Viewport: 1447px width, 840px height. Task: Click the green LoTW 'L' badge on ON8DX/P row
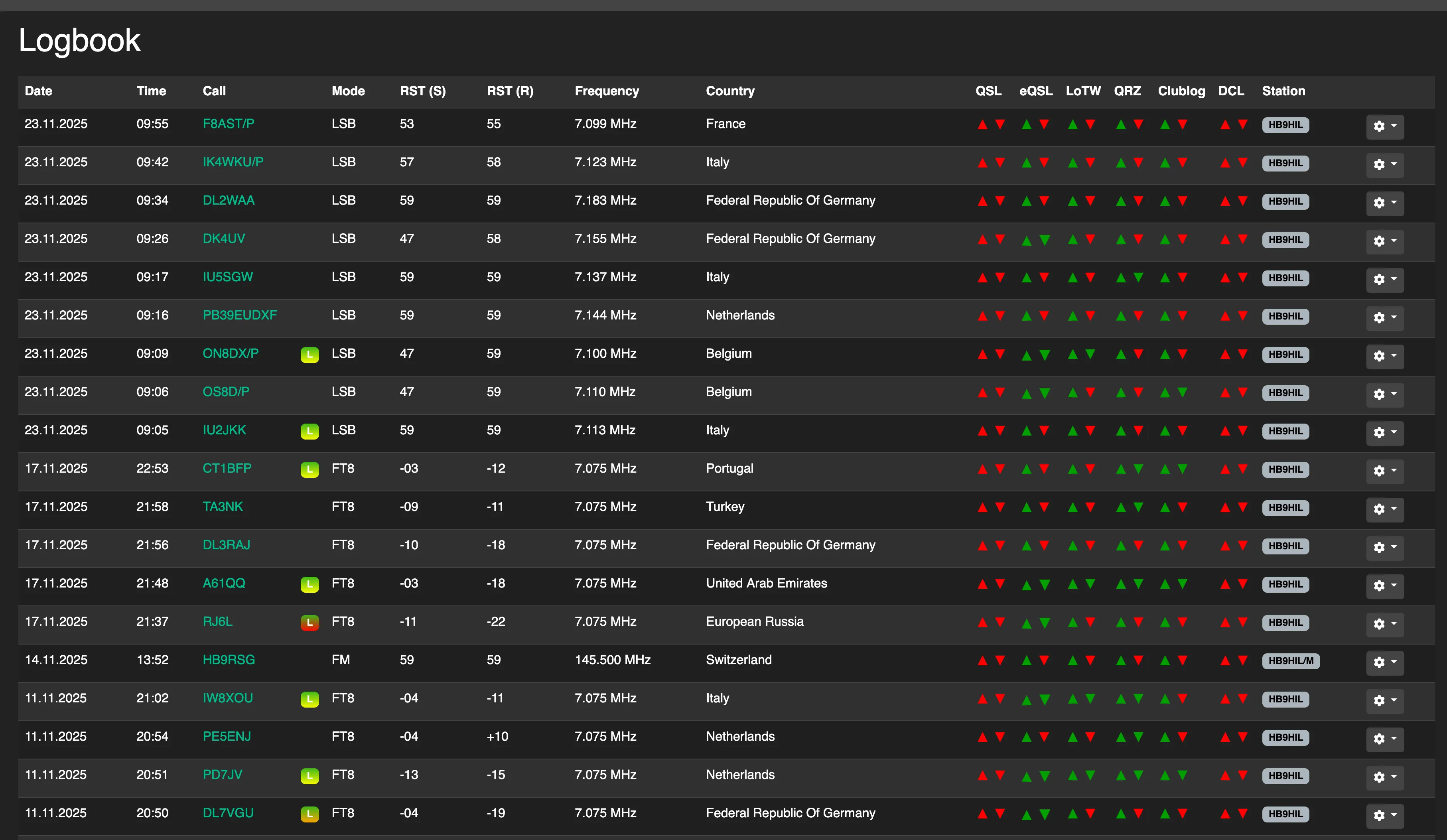[x=310, y=355]
